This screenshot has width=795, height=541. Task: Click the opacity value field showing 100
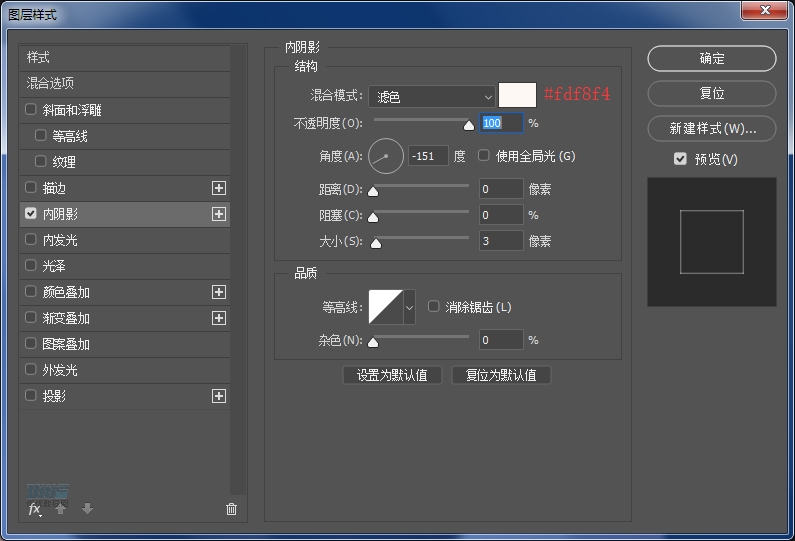[x=501, y=123]
